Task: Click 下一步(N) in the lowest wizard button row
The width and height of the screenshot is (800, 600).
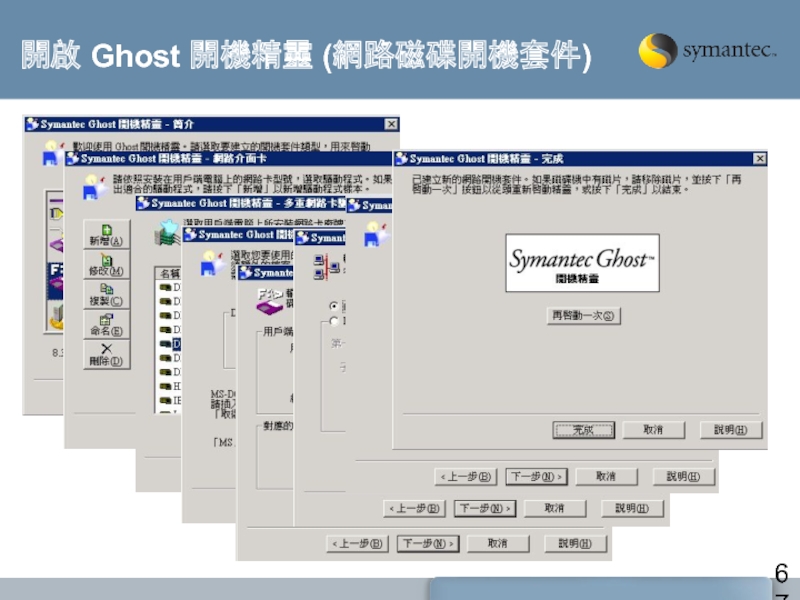Action: tap(428, 543)
